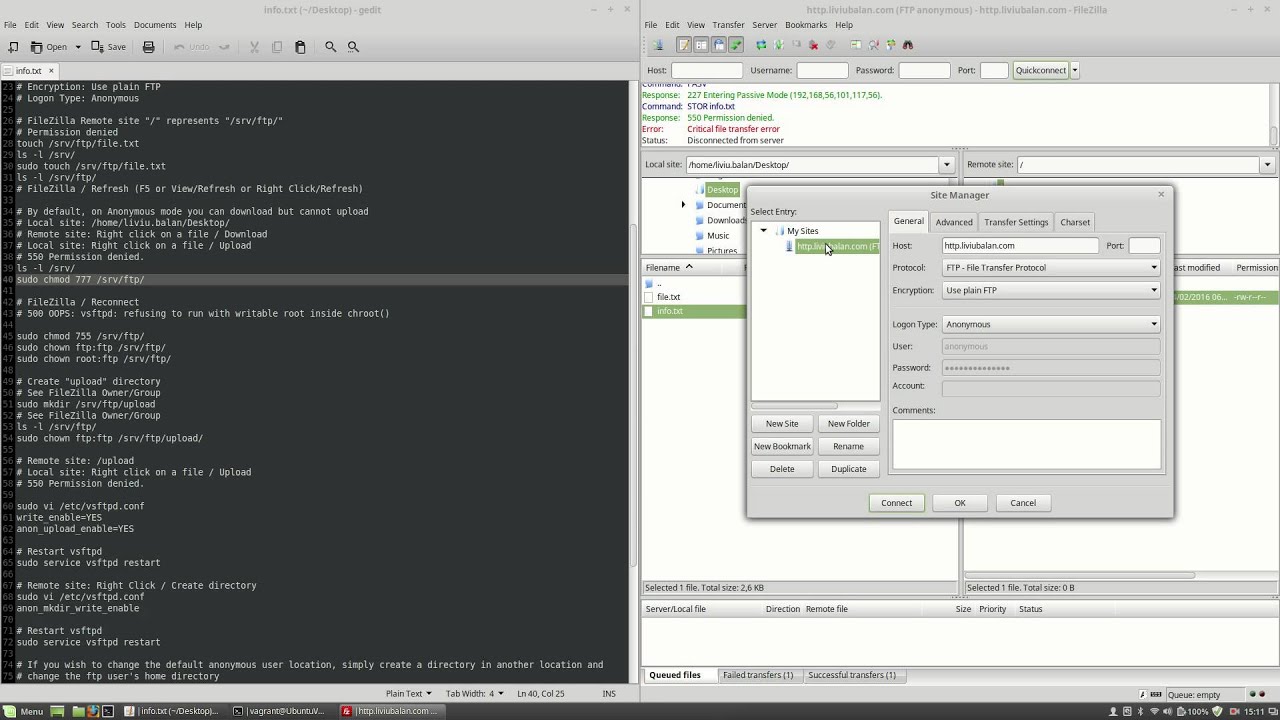The width and height of the screenshot is (1280, 720).
Task: Switch to the Charset tab
Action: 1075,222
